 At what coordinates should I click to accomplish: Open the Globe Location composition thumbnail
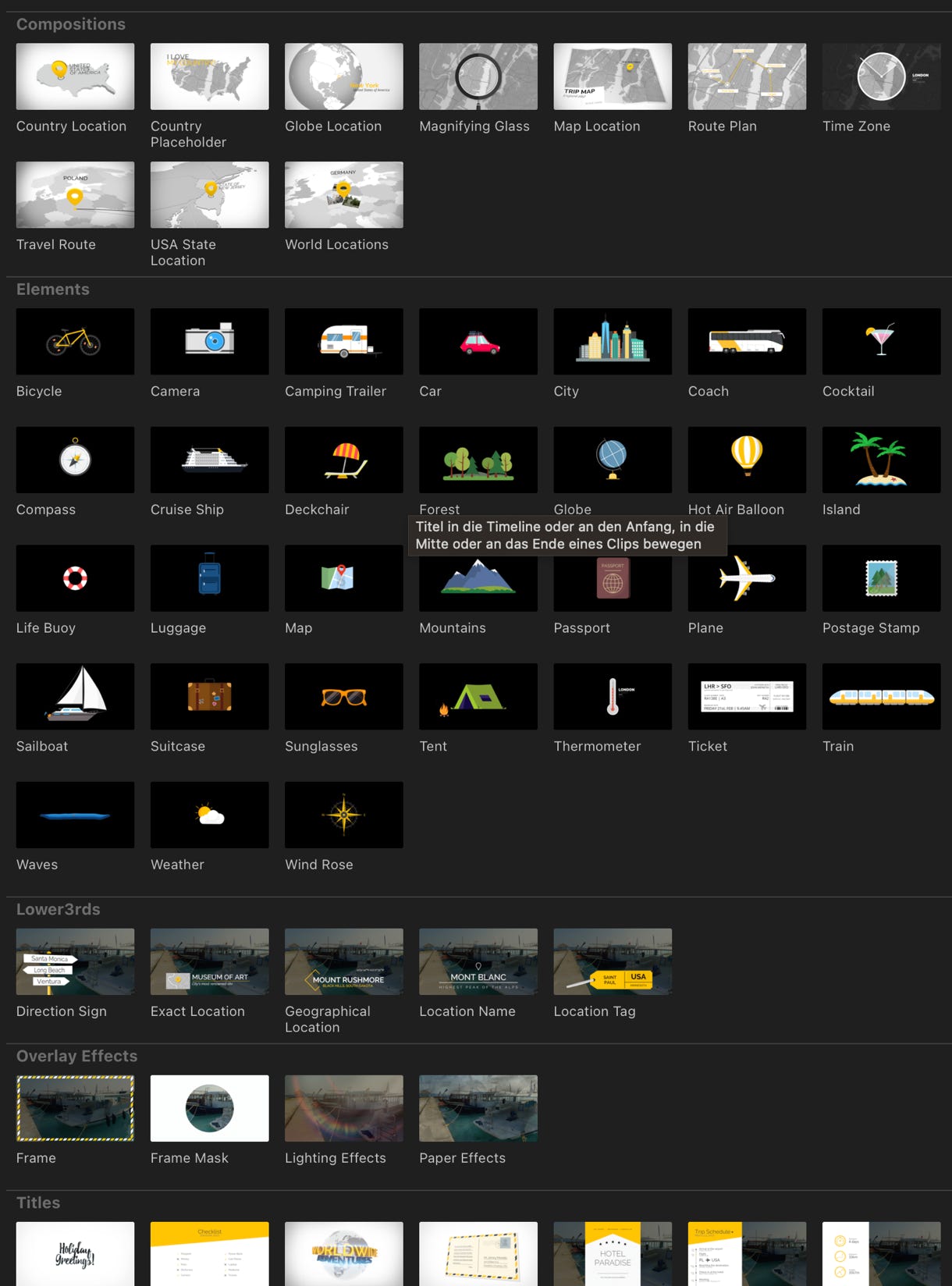click(343, 76)
